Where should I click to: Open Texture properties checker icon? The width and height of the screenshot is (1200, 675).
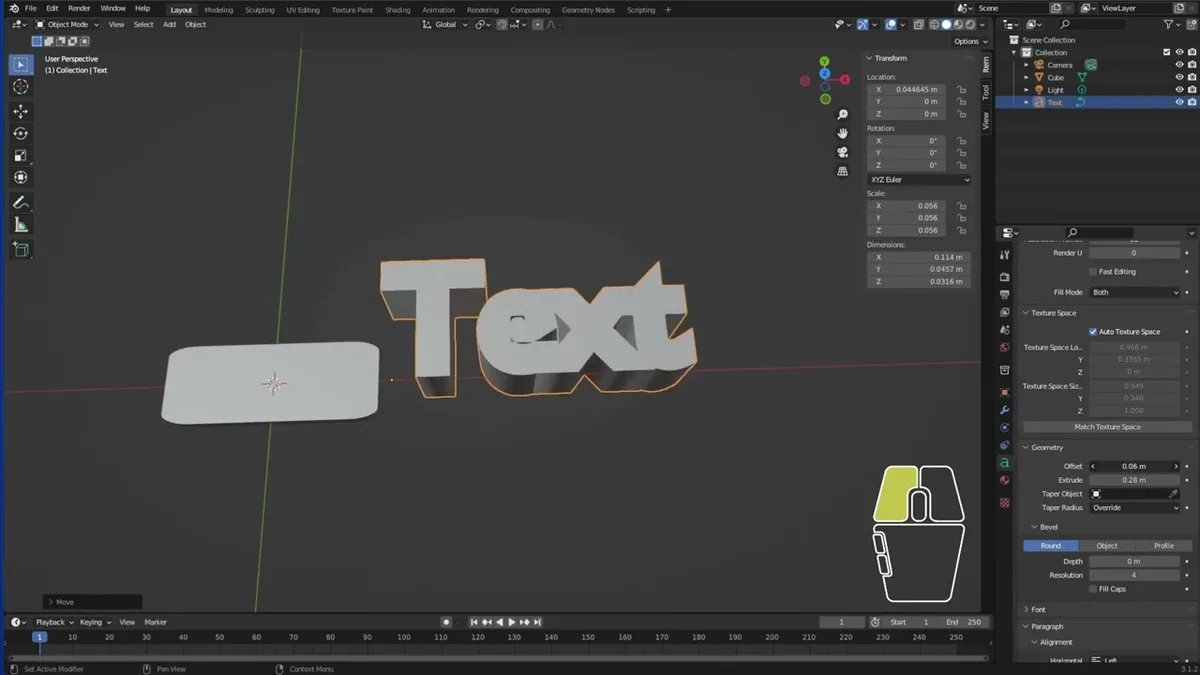tap(1005, 503)
